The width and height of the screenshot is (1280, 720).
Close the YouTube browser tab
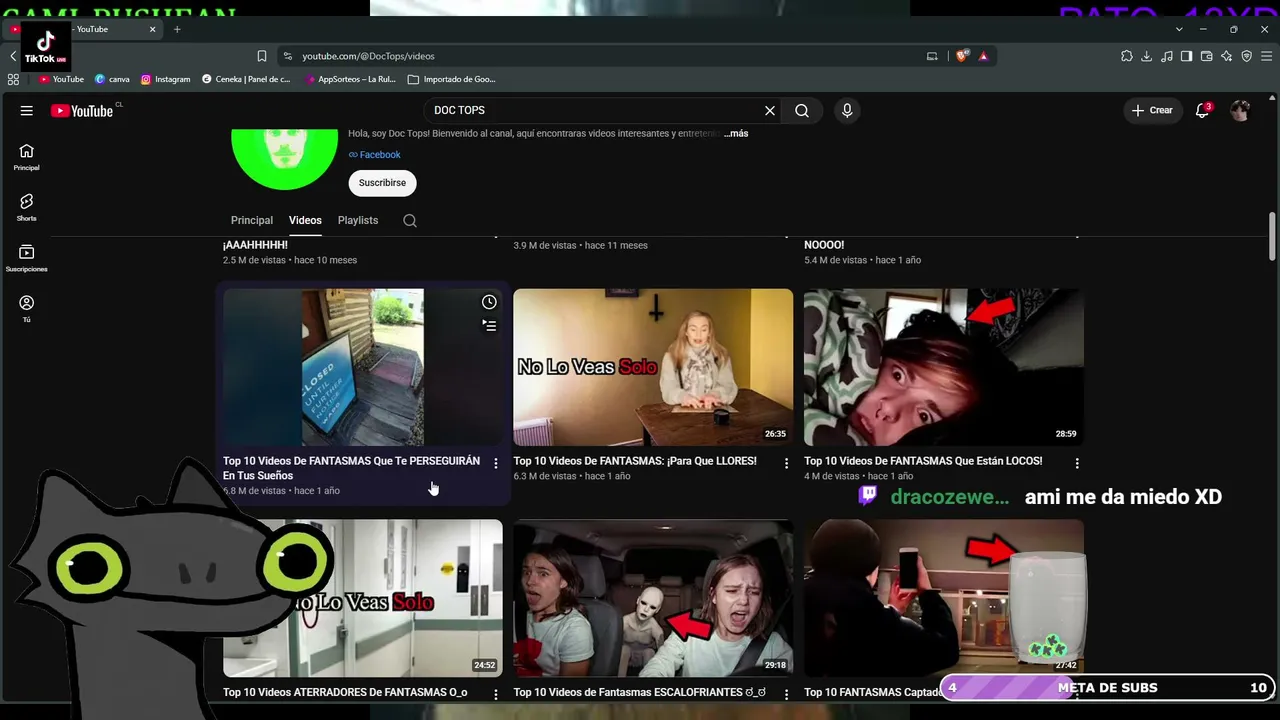(153, 29)
